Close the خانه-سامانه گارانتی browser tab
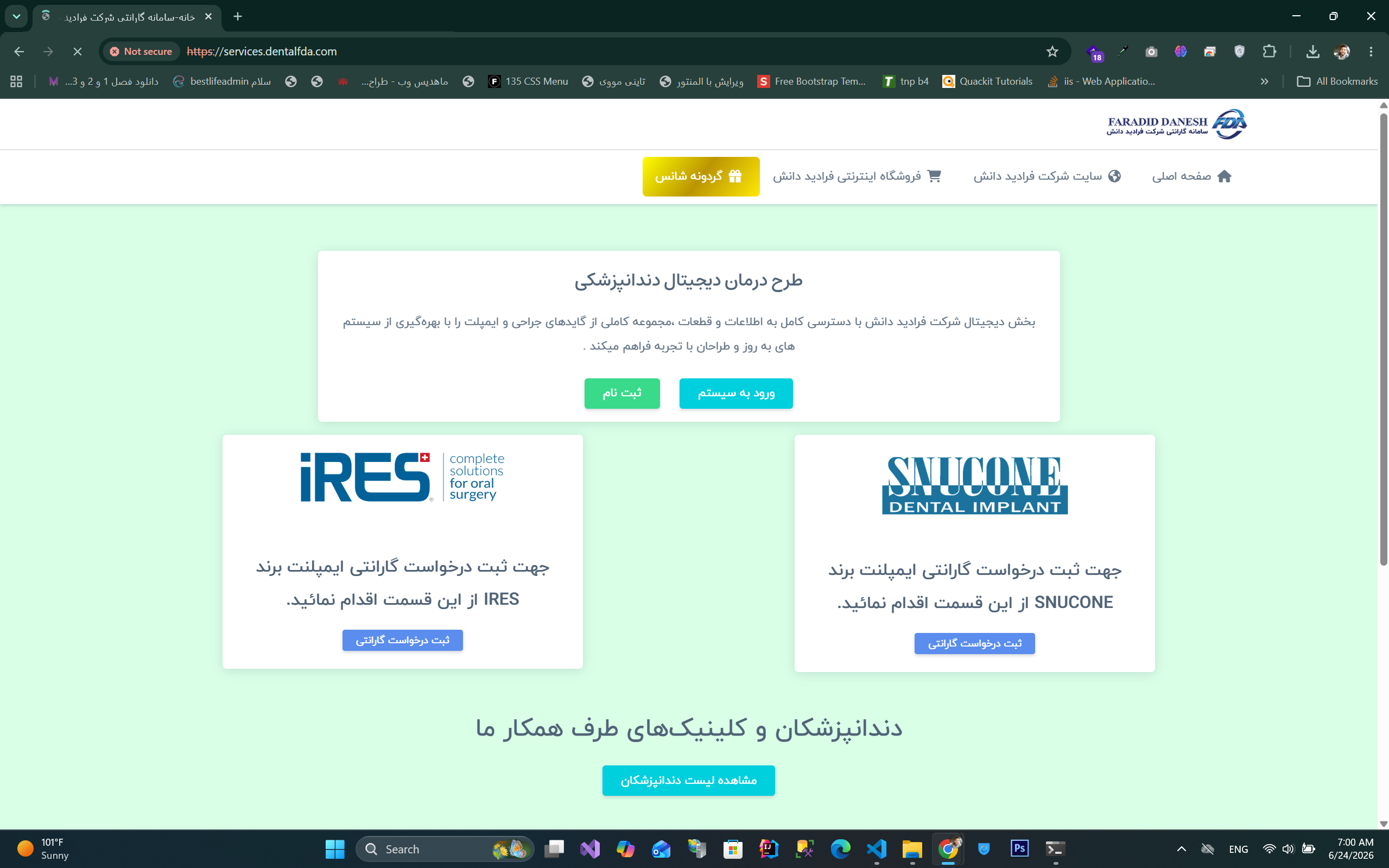The width and height of the screenshot is (1389, 868). click(208, 17)
